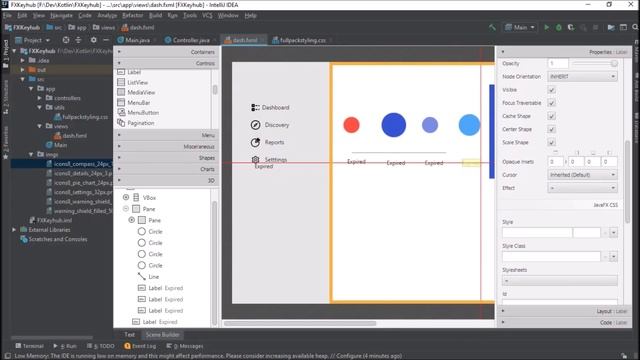This screenshot has height=360, width=640.
Task: Toggle the Scale Shape checkbox
Action: [551, 142]
